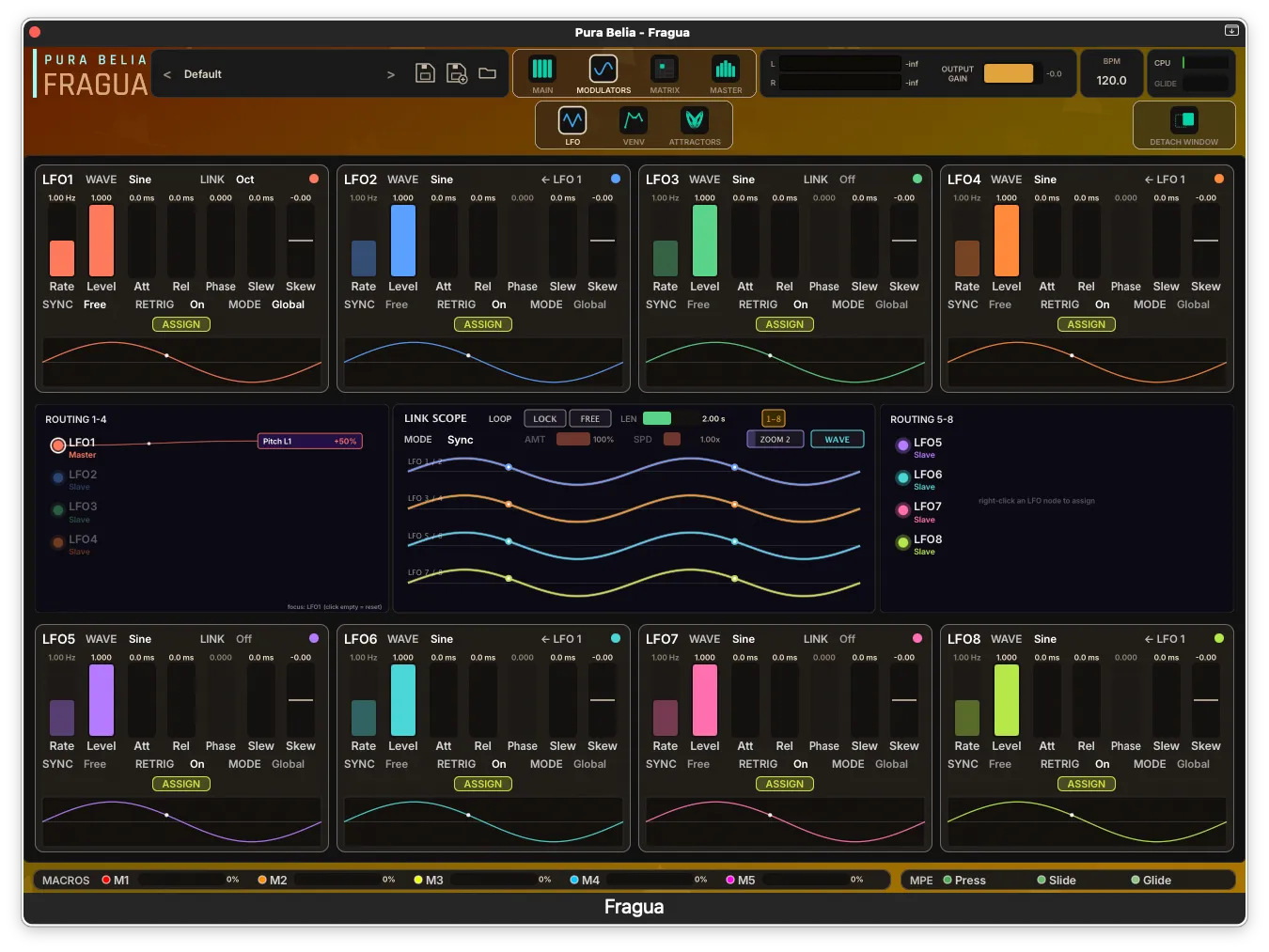
Task: Click the LFO2 Level slider
Action: coord(403,241)
